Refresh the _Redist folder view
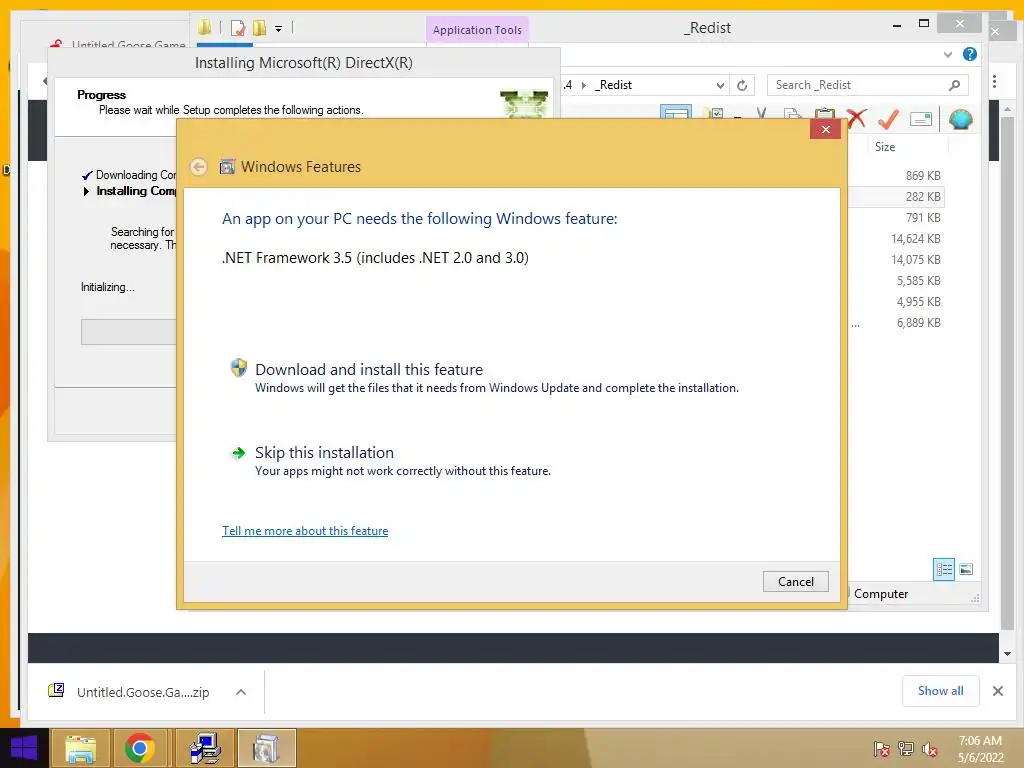The image size is (1024, 768). click(742, 85)
